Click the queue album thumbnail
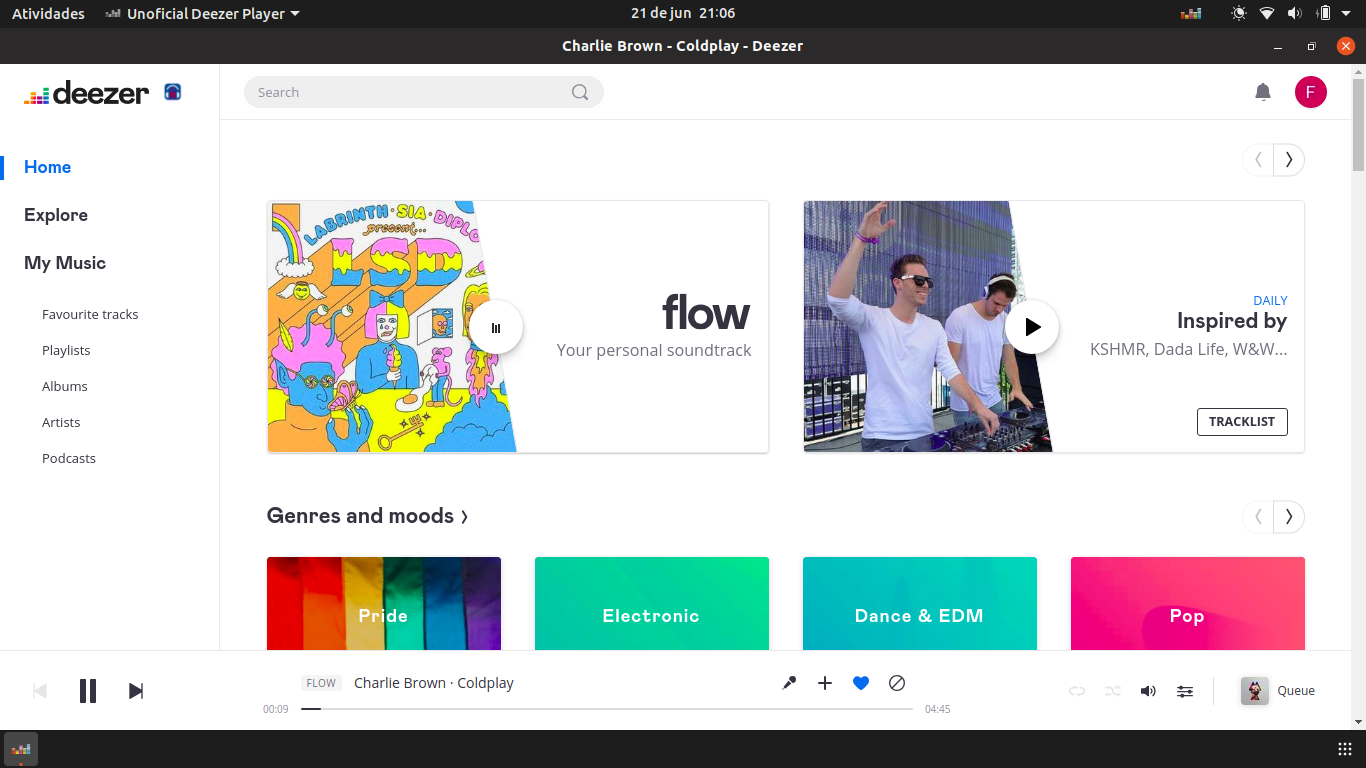Viewport: 1366px width, 768px height. coord(1255,691)
